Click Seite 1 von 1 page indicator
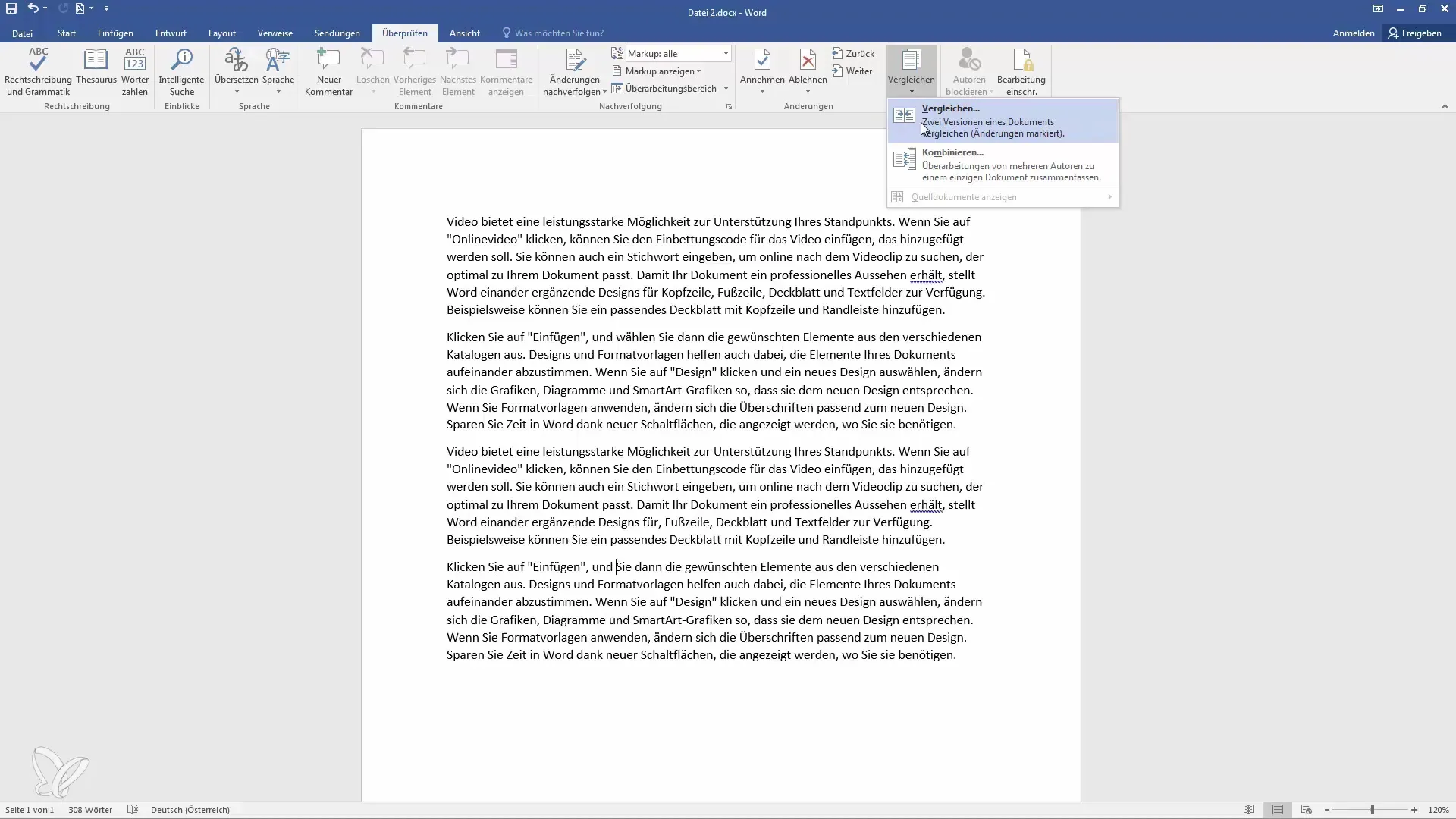This screenshot has height=819, width=1456. tap(30, 810)
